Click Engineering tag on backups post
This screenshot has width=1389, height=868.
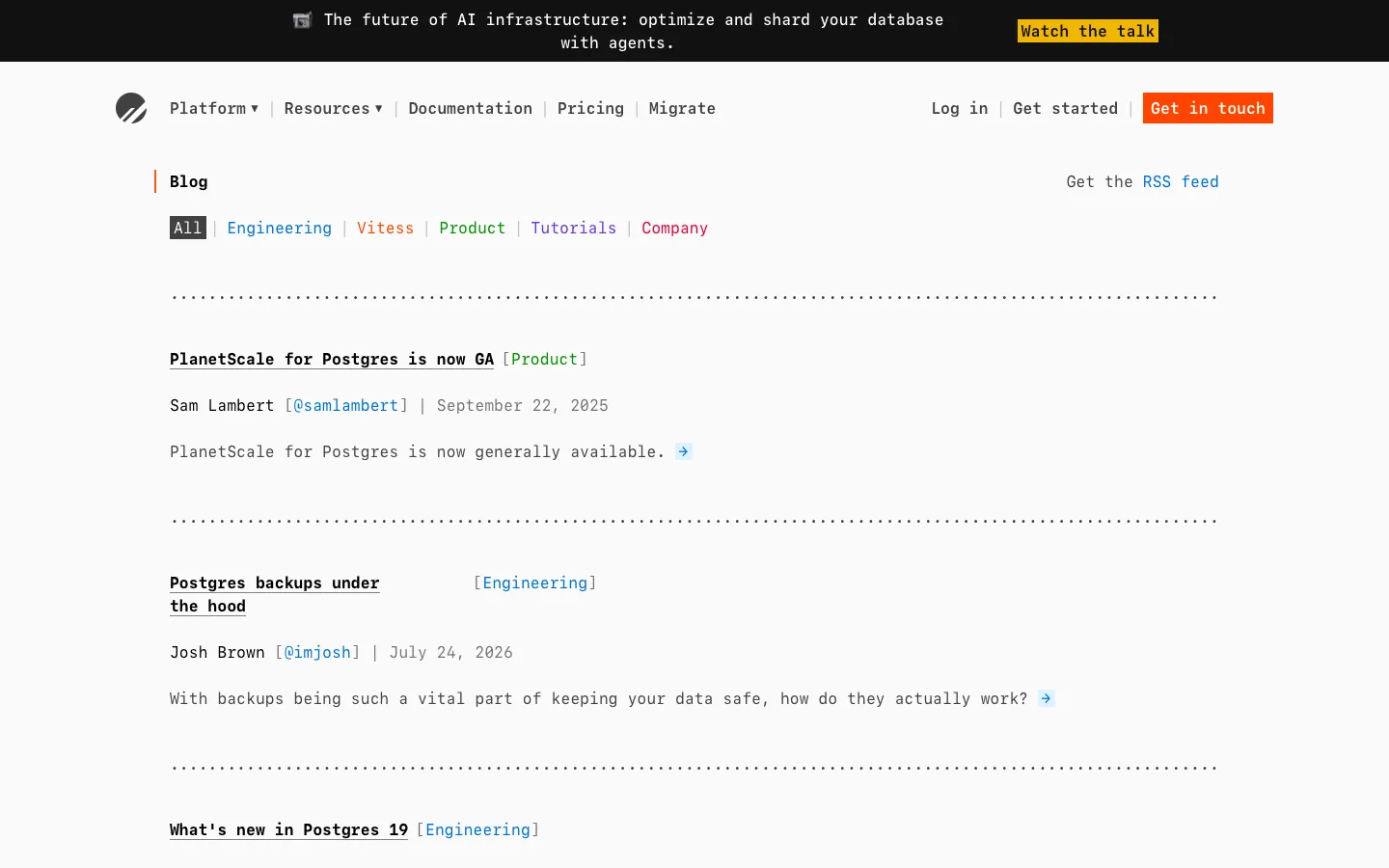(x=535, y=583)
